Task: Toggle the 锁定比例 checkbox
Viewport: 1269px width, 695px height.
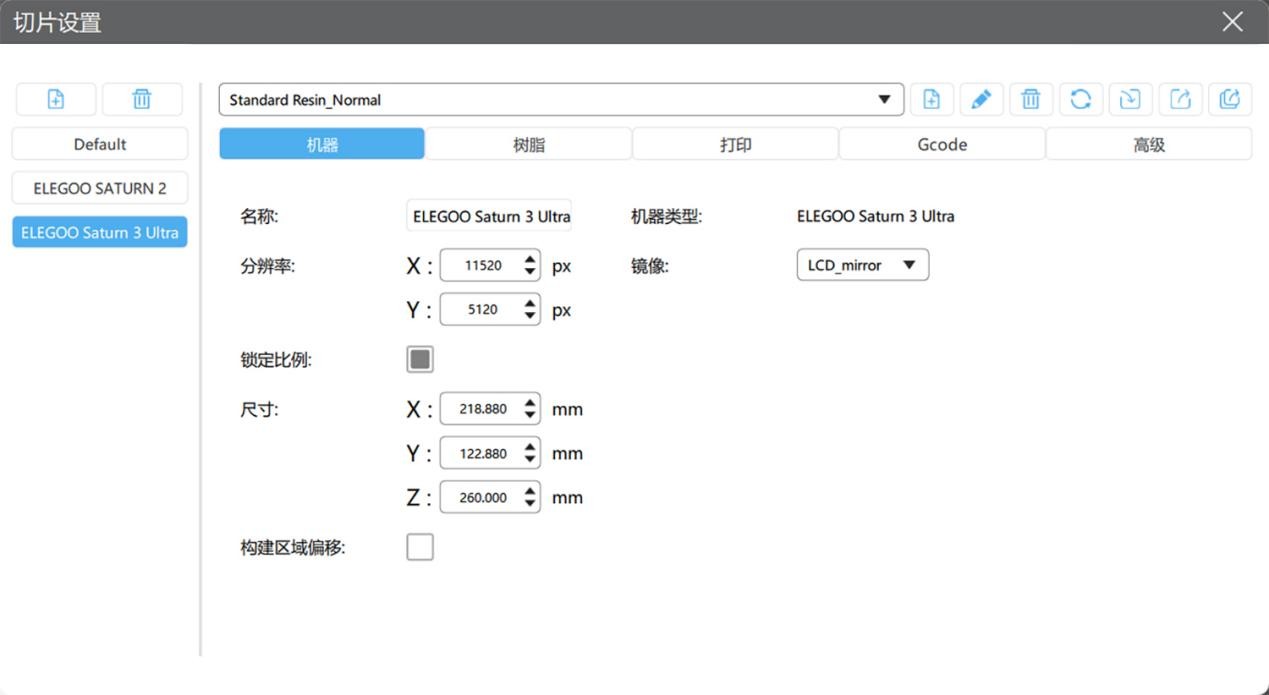Action: click(420, 360)
